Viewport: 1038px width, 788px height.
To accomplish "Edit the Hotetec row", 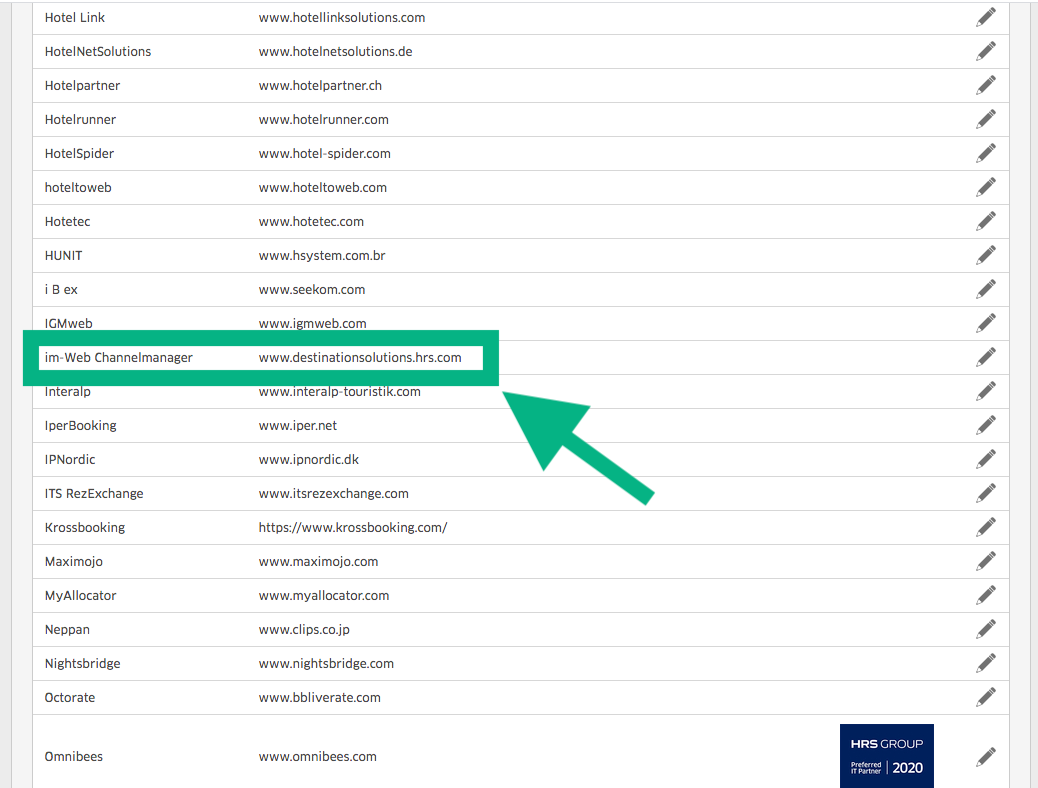I will [986, 221].
